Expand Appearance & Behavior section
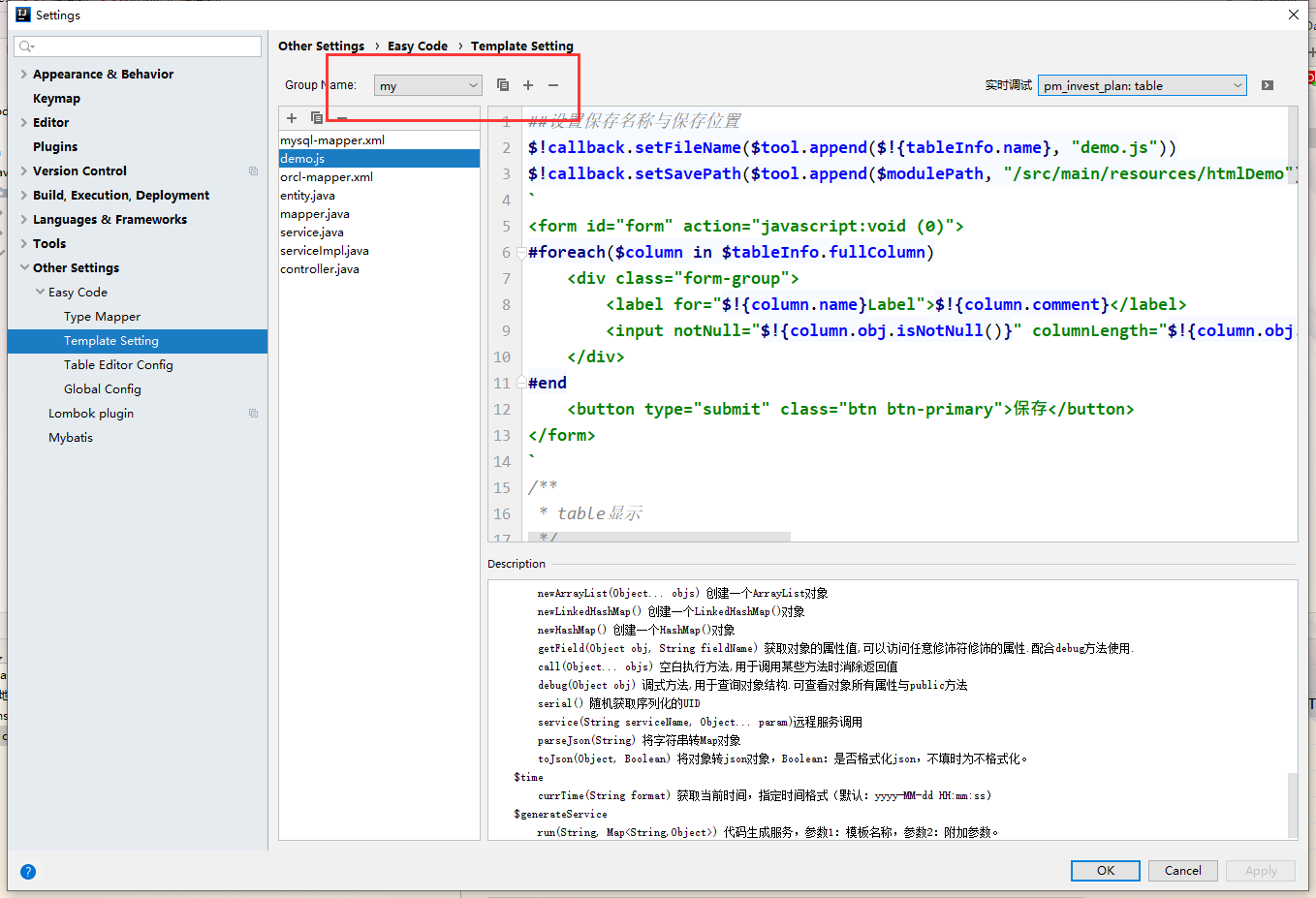Image resolution: width=1316 pixels, height=898 pixels. pyautogui.click(x=24, y=75)
